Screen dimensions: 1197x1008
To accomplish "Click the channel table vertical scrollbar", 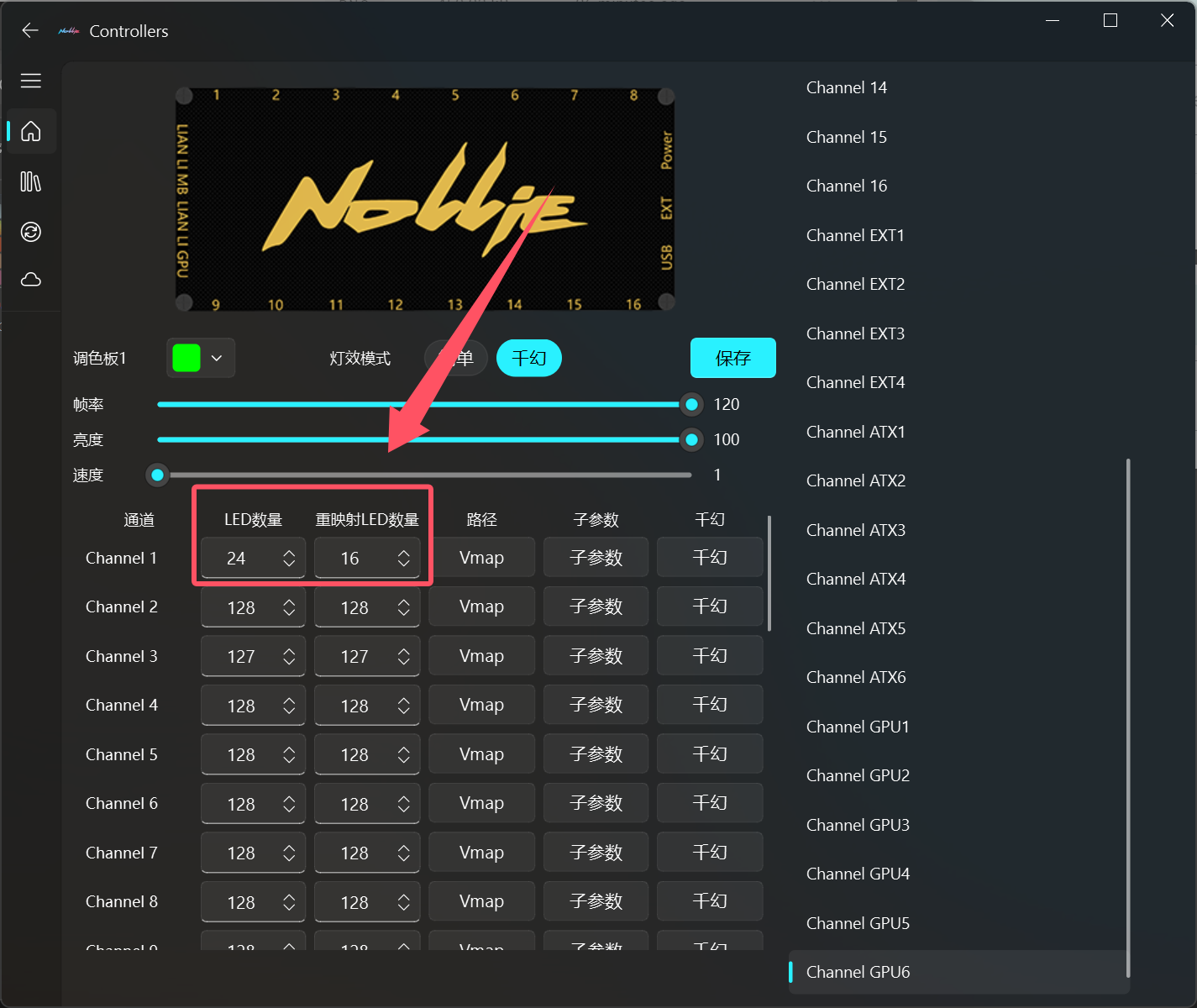I will tap(769, 573).
